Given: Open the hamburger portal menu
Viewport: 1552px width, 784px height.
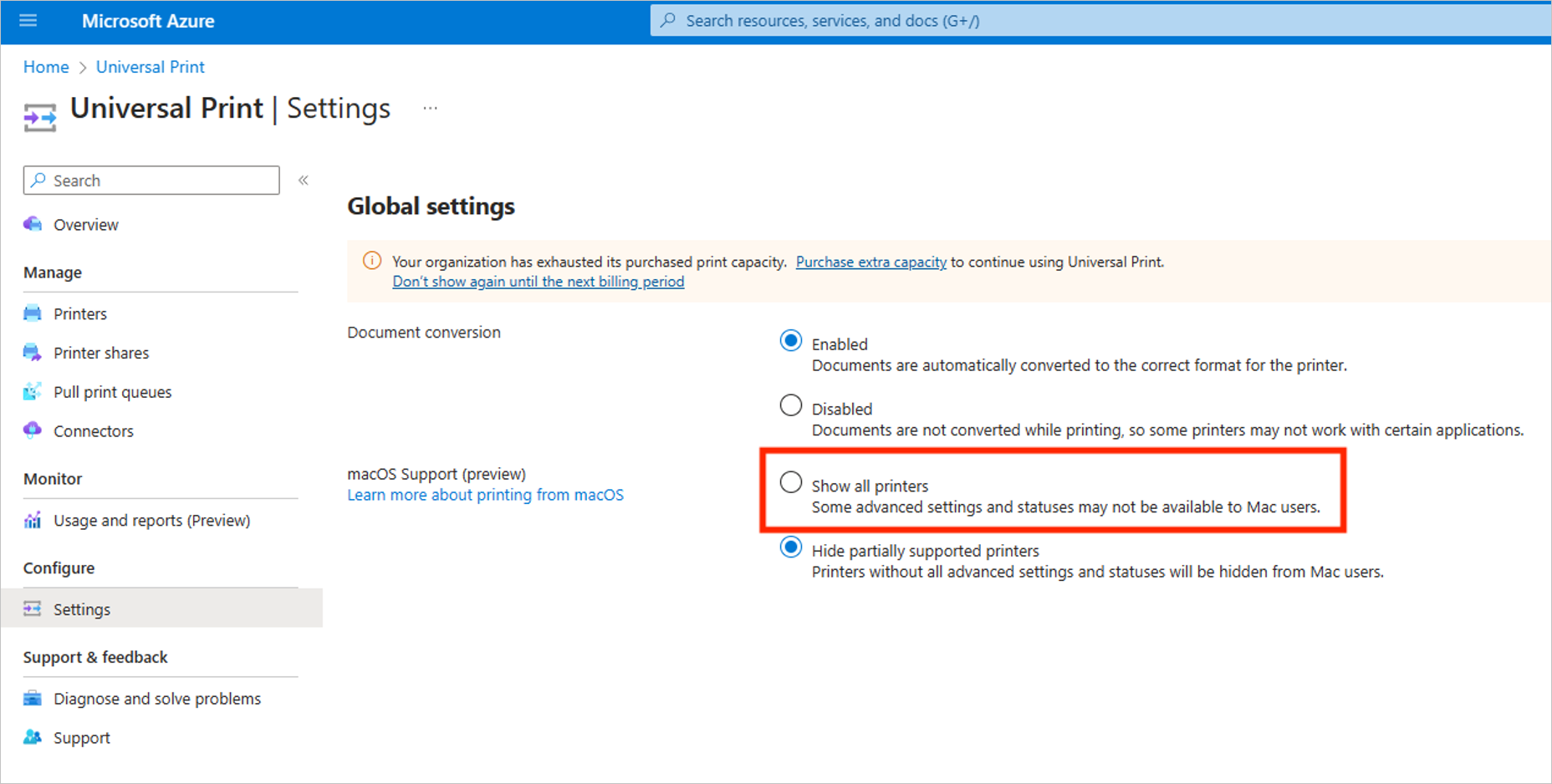Looking at the screenshot, I should tap(28, 20).
